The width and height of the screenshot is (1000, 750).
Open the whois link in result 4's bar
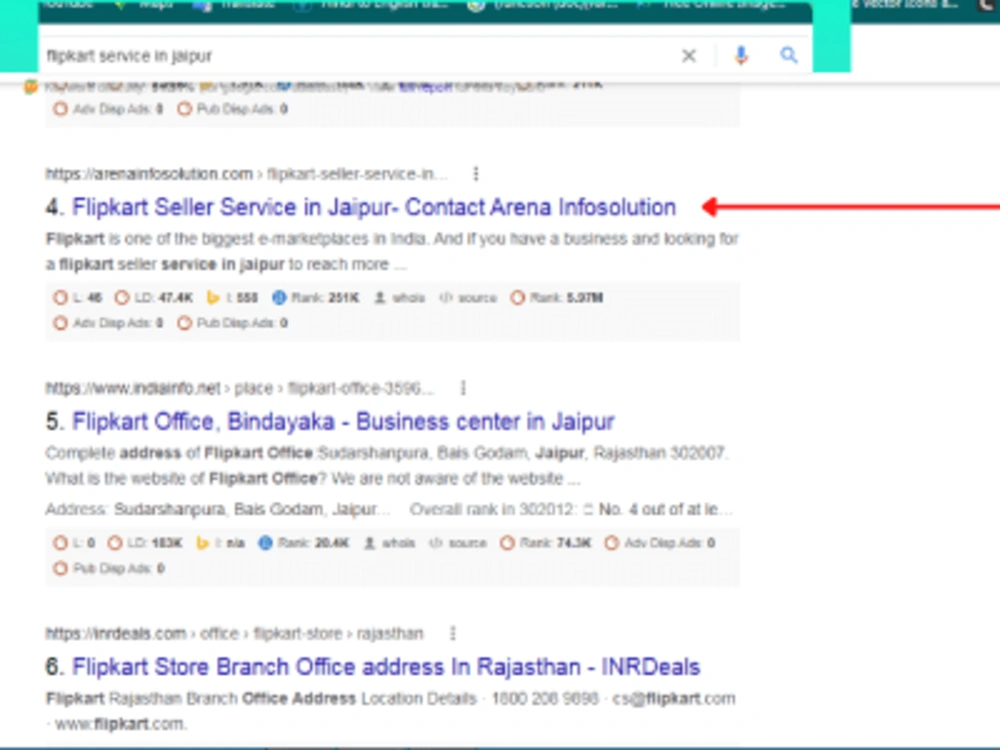point(399,298)
